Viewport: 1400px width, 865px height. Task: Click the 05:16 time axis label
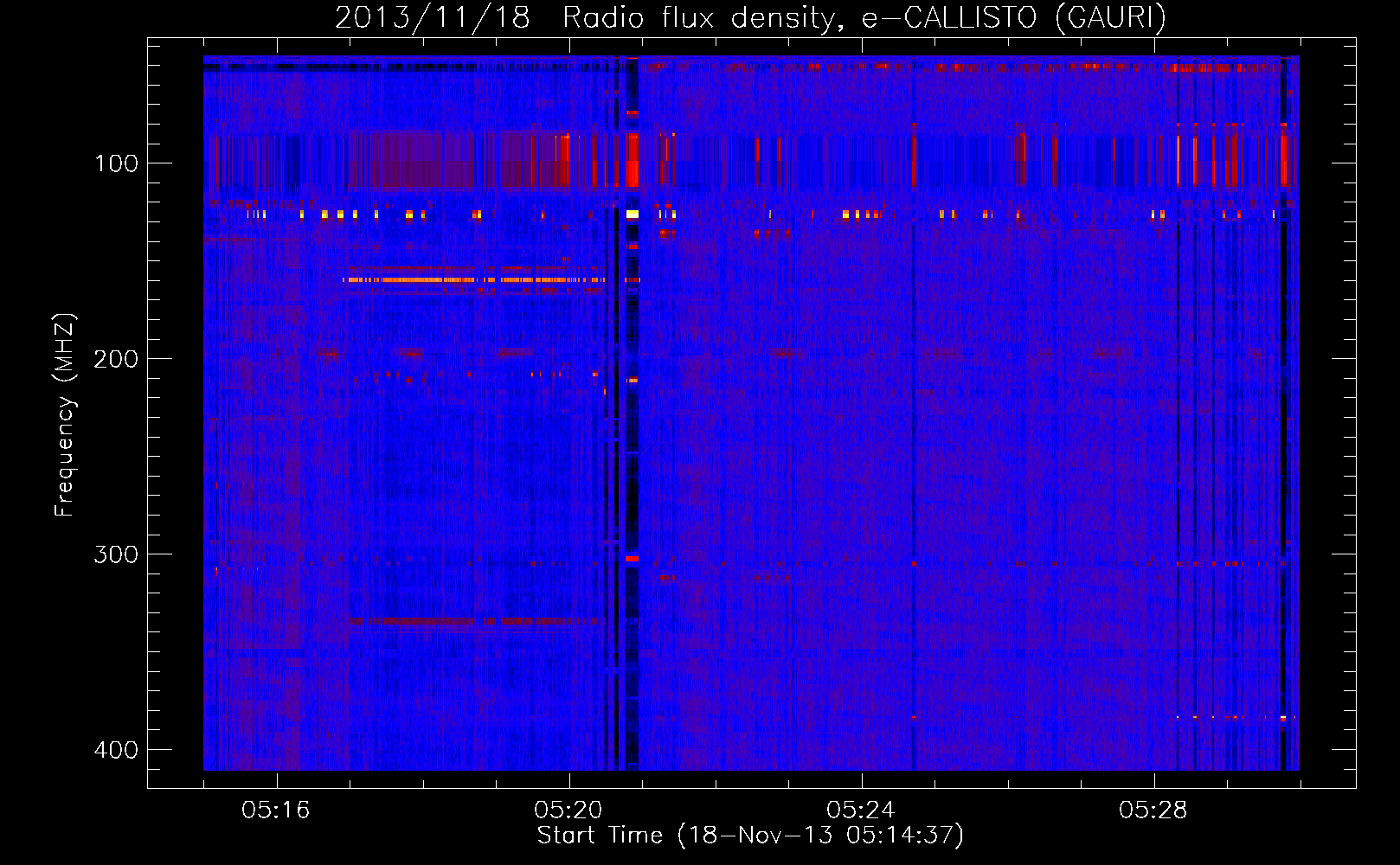pyautogui.click(x=276, y=811)
